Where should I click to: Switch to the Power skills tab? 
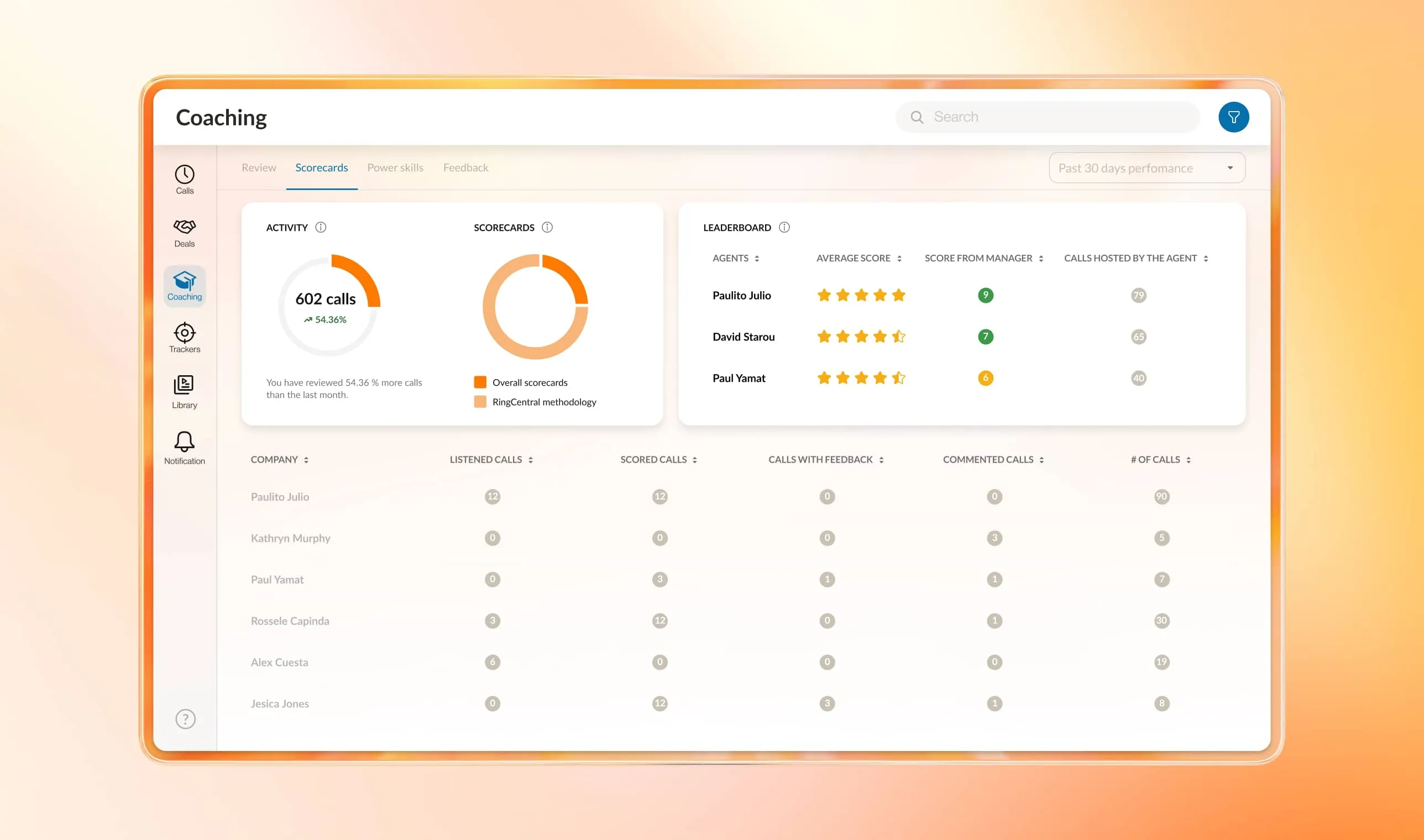(x=395, y=167)
